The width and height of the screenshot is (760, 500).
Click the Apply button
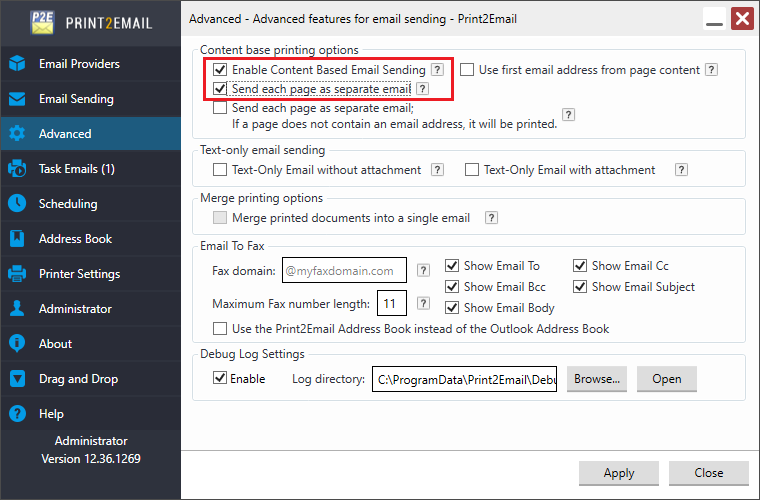(x=619, y=473)
